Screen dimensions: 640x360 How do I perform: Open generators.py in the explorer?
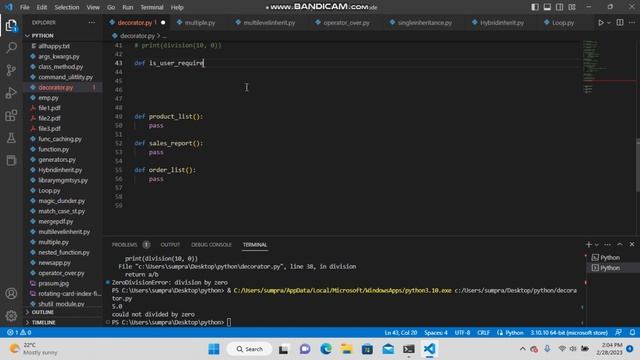pos(63,160)
